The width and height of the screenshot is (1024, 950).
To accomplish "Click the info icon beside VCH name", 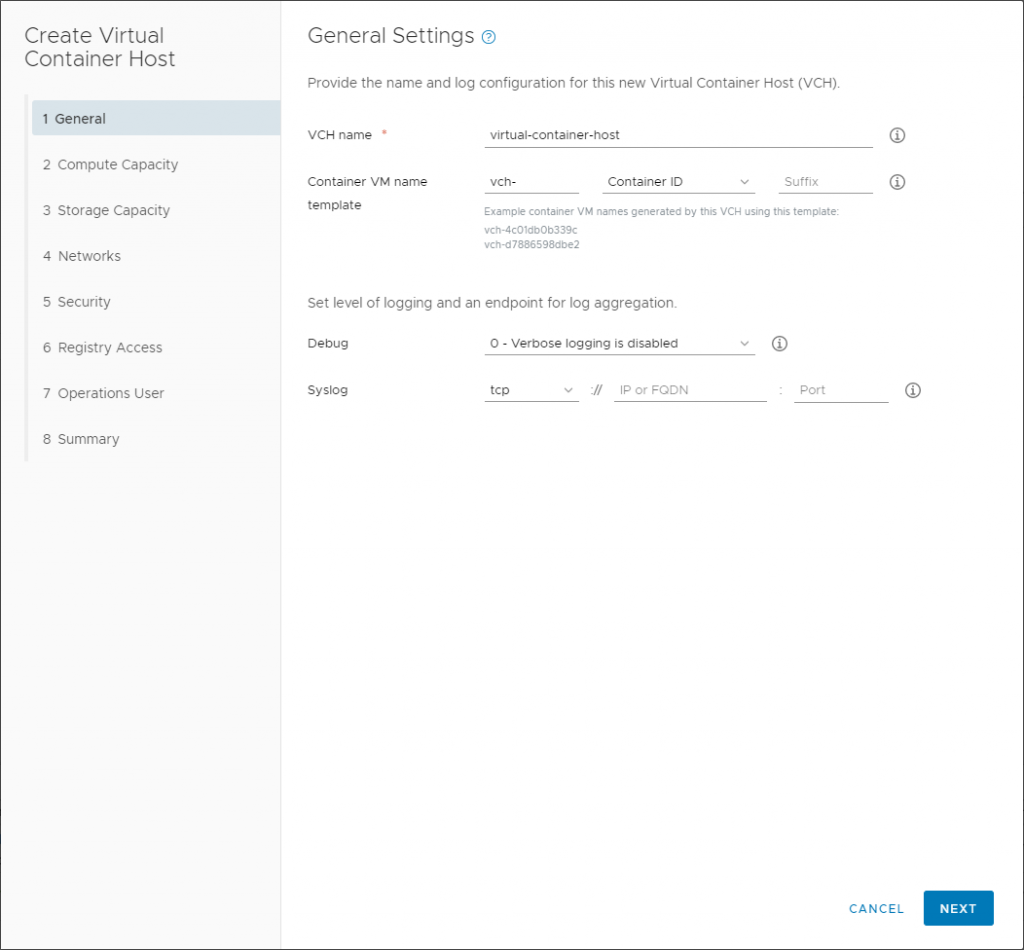I will (x=896, y=134).
